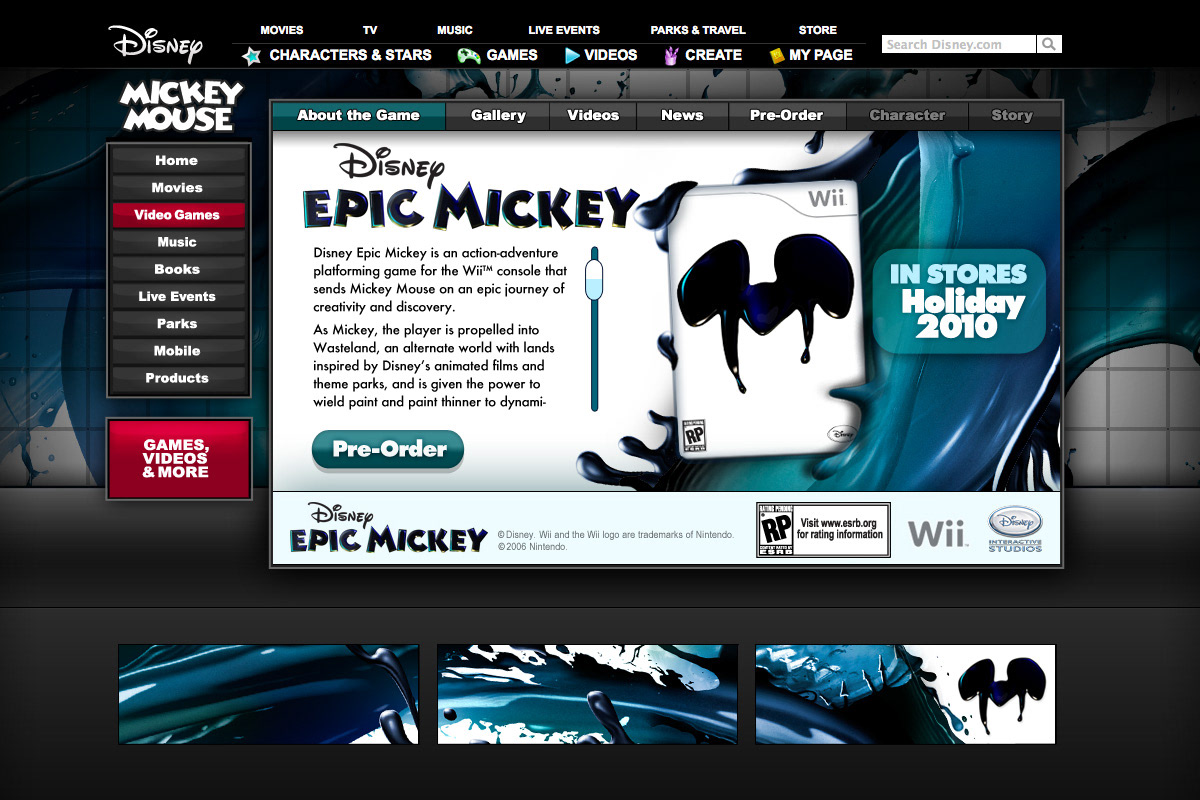The width and height of the screenshot is (1200, 800).
Task: Click the description text scroll slider handle
Action: (594, 280)
